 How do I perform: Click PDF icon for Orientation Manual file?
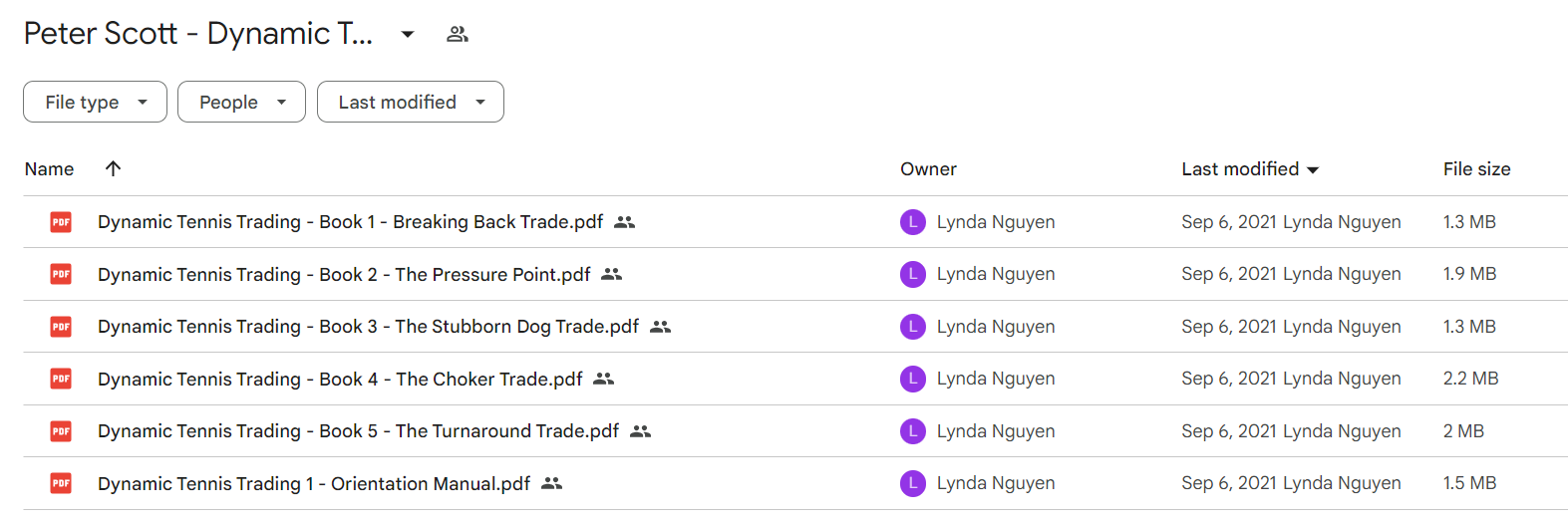point(61,483)
